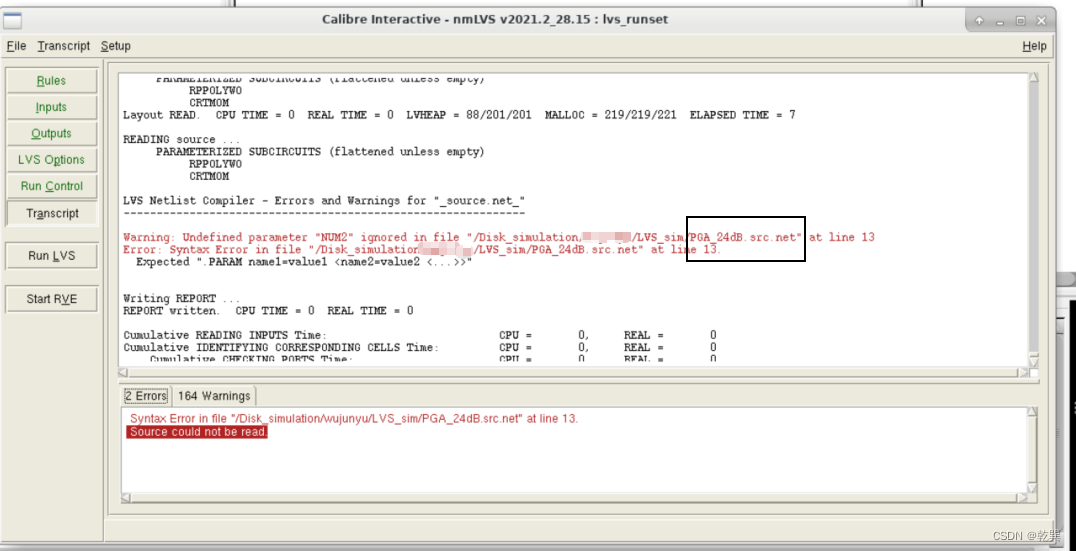Open the Inputs panel
1076x551 pixels.
51,107
